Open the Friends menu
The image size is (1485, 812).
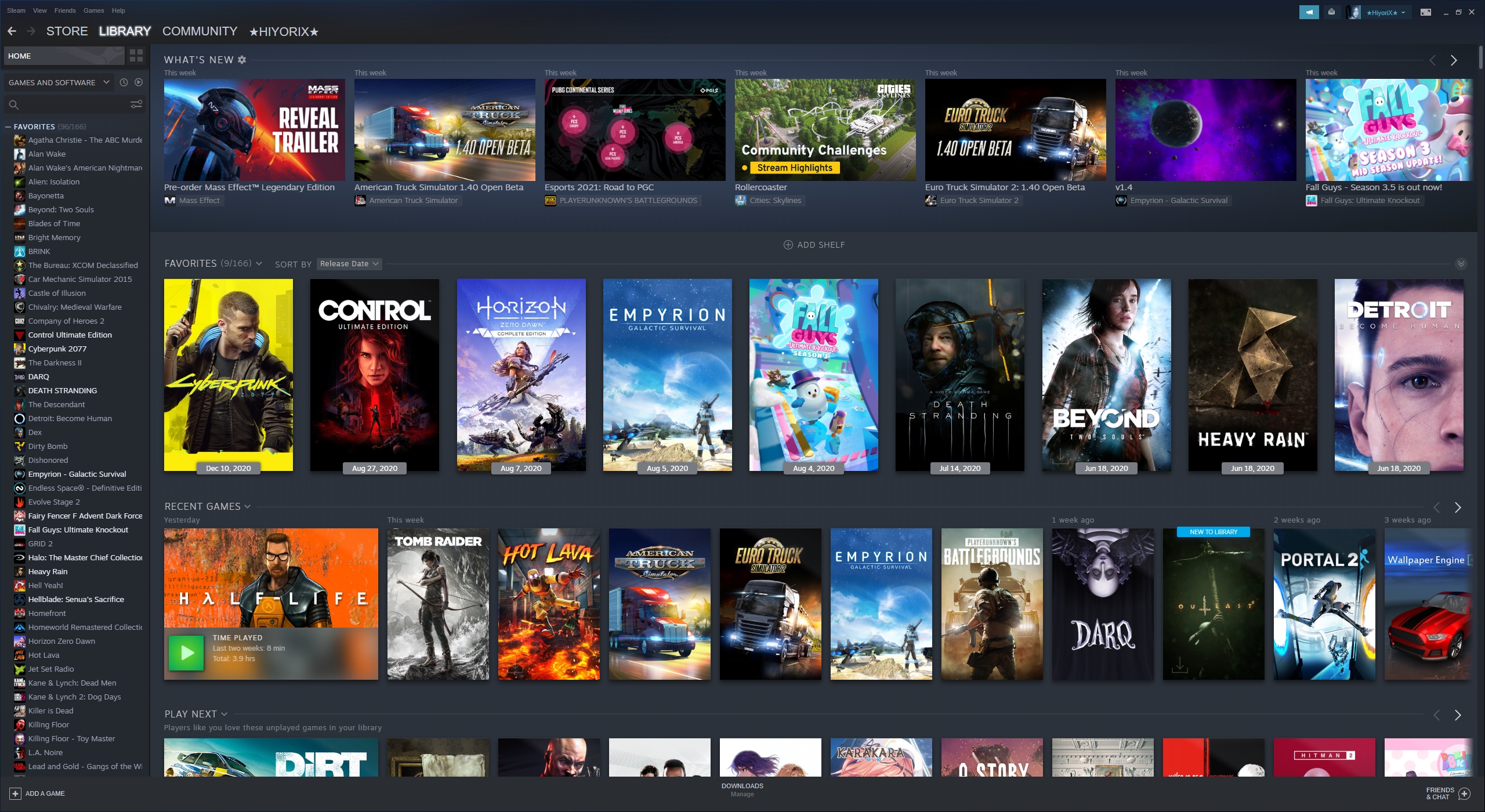click(x=65, y=10)
